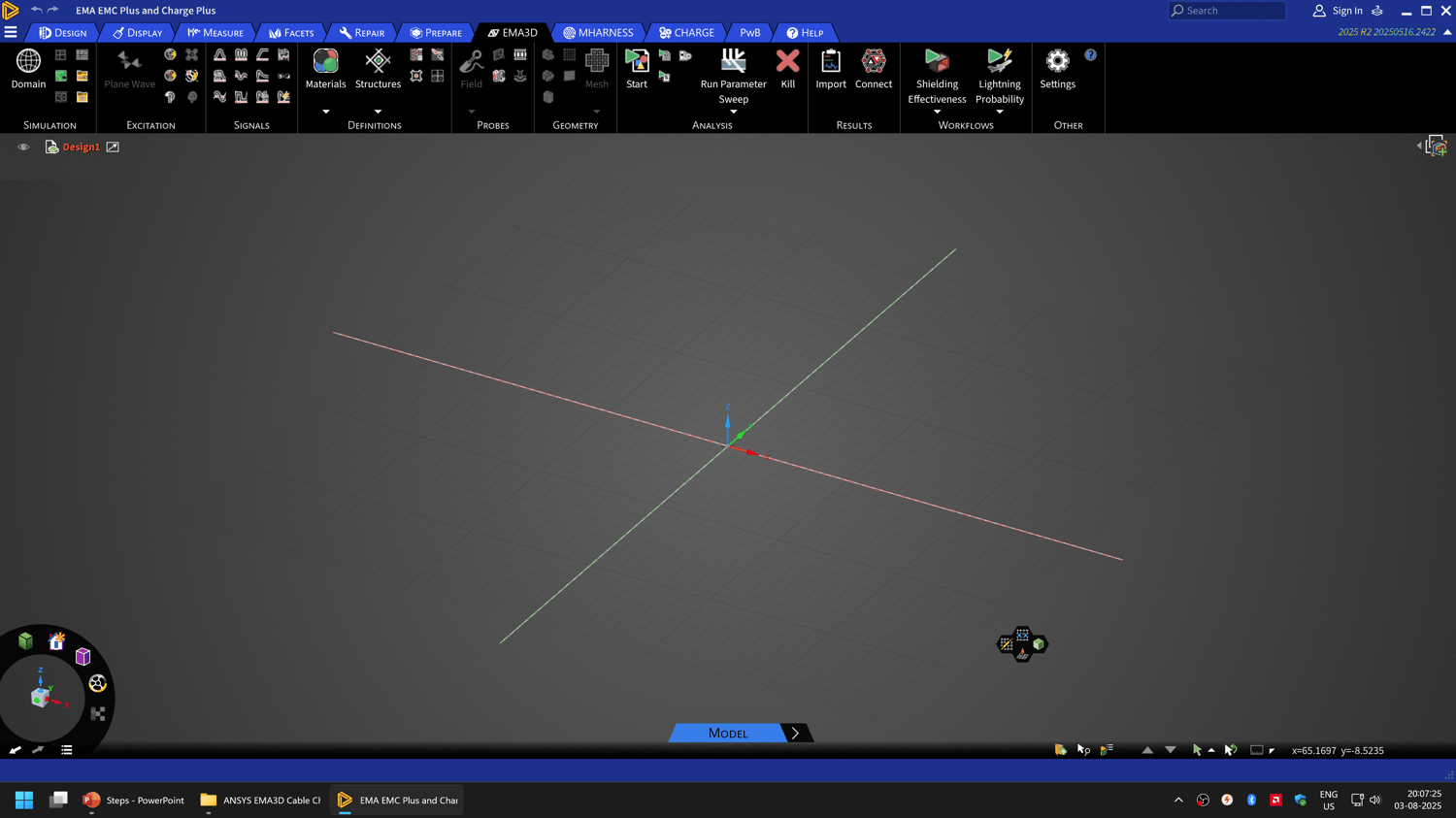Expand the Materials dropdown arrow

coord(325,112)
